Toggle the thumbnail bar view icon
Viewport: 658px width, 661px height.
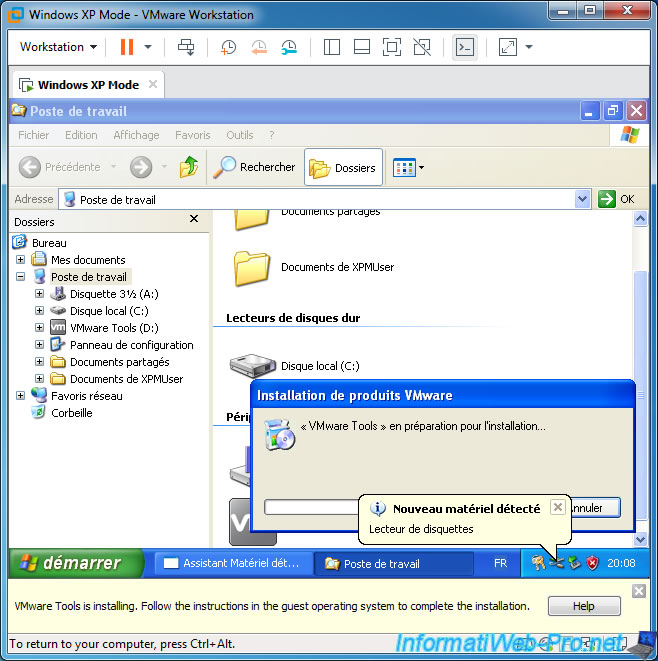tap(362, 47)
